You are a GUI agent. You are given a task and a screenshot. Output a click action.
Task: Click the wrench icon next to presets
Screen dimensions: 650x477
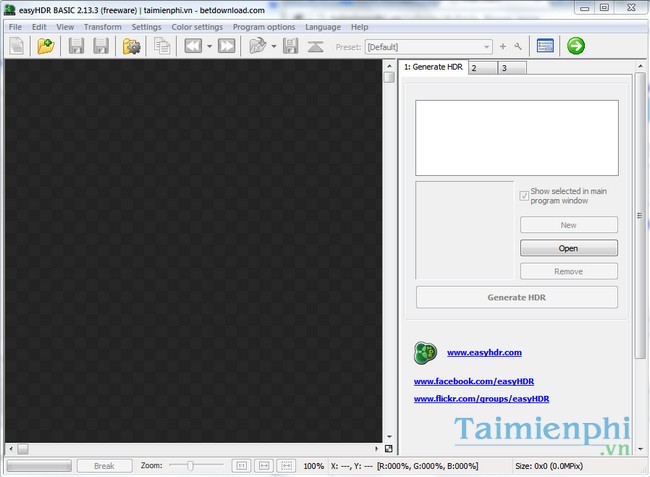(518, 46)
